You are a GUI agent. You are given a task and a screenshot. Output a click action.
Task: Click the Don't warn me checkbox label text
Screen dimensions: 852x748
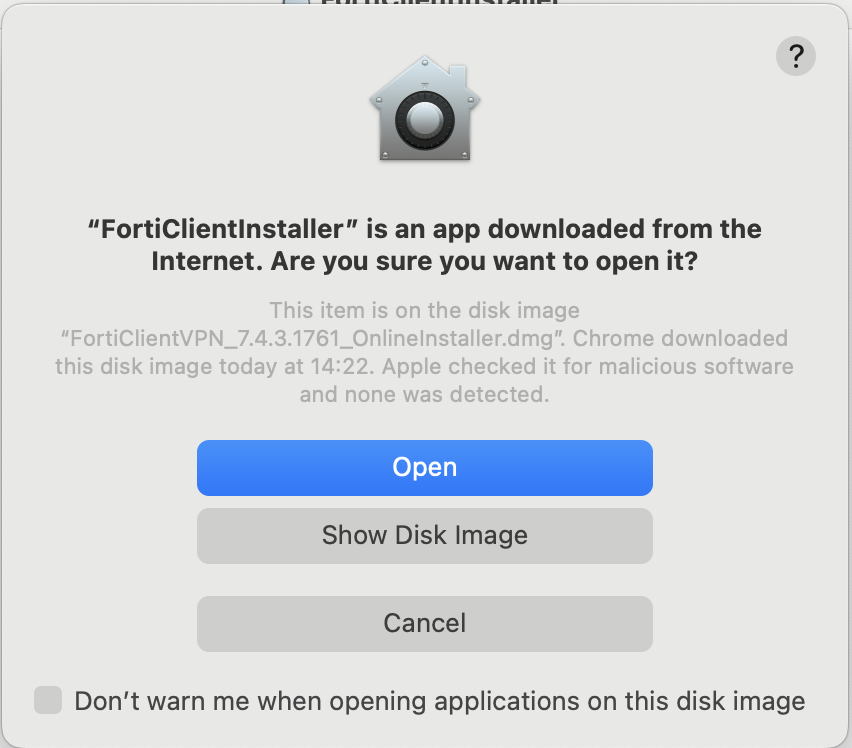pyautogui.click(x=440, y=701)
